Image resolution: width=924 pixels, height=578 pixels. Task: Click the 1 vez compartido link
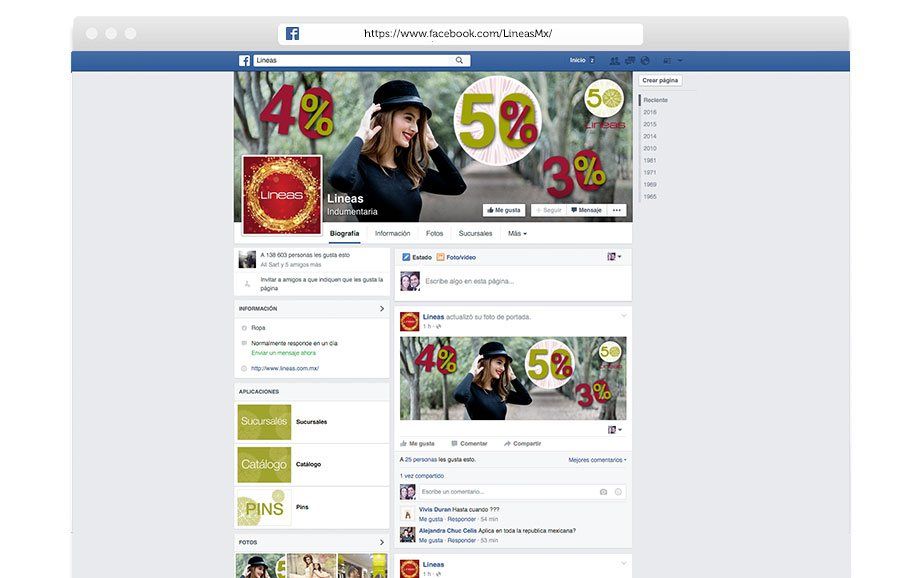(421, 476)
